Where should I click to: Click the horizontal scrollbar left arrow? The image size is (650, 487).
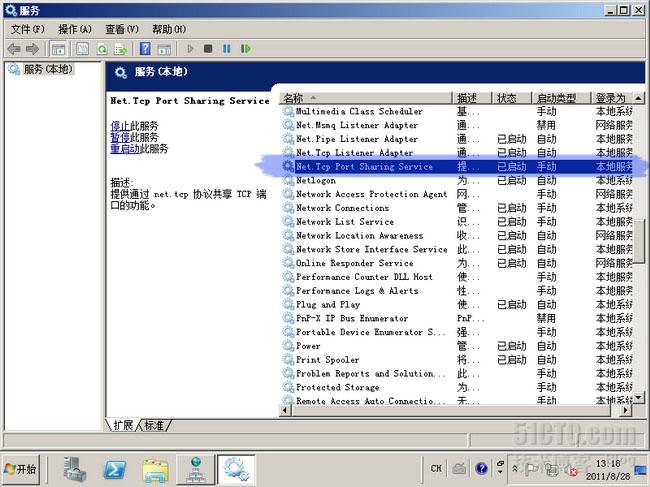(285, 410)
